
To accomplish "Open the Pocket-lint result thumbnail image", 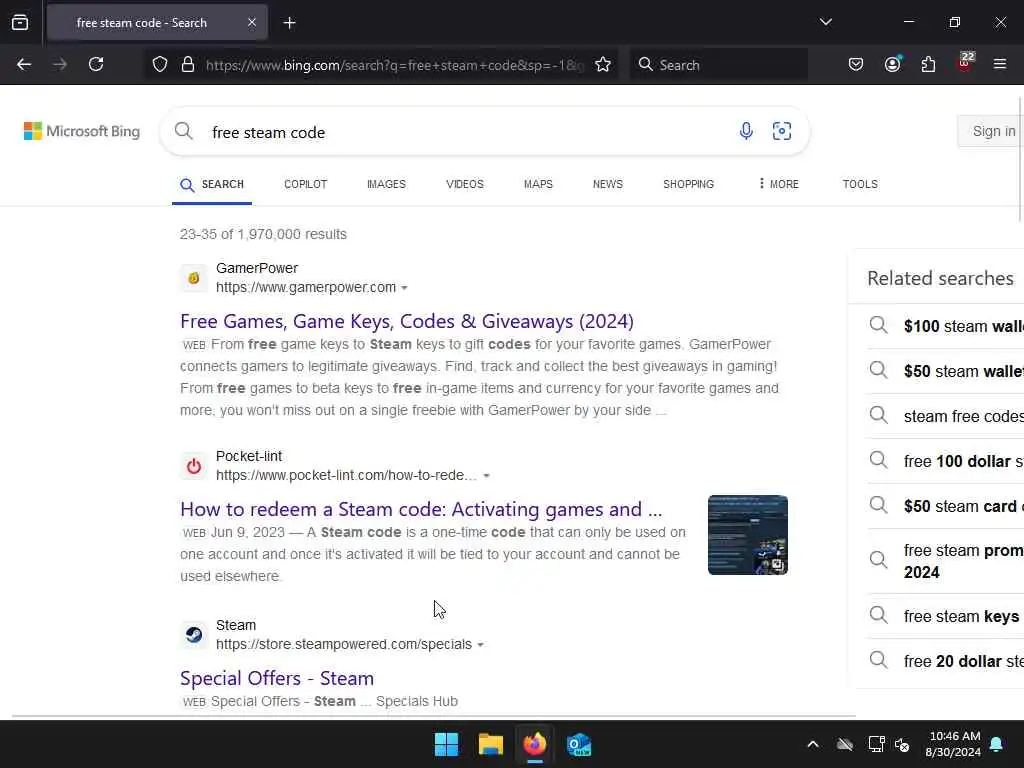I will click(748, 535).
